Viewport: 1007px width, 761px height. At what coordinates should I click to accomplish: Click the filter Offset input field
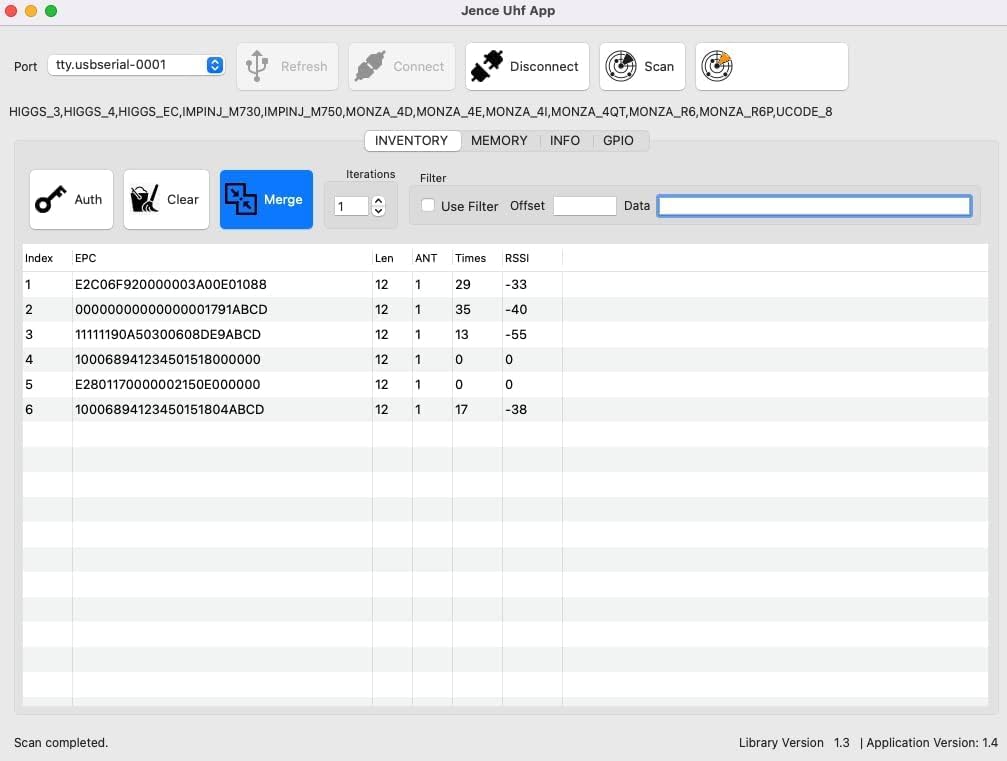(x=584, y=206)
